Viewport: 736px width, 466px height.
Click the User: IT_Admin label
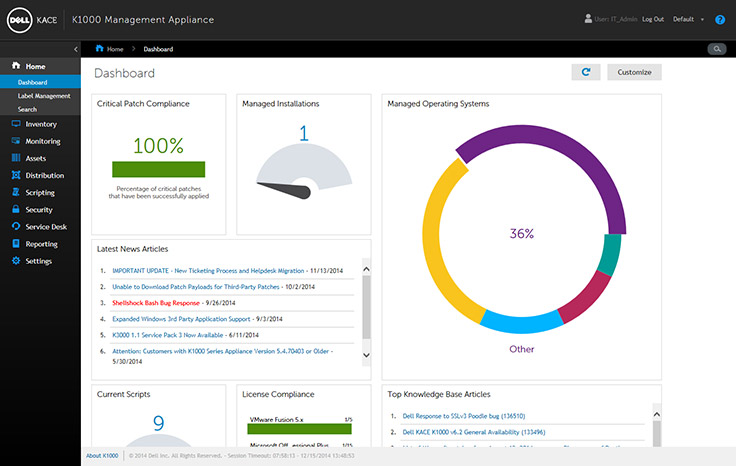[x=615, y=19]
